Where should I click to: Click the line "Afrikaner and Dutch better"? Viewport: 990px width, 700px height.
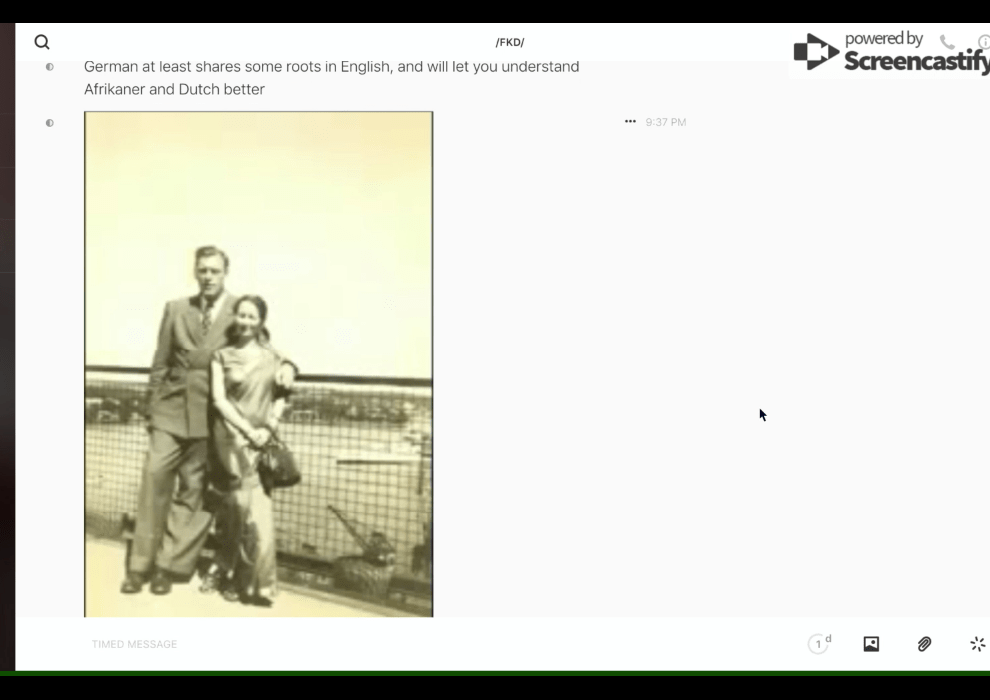click(174, 89)
